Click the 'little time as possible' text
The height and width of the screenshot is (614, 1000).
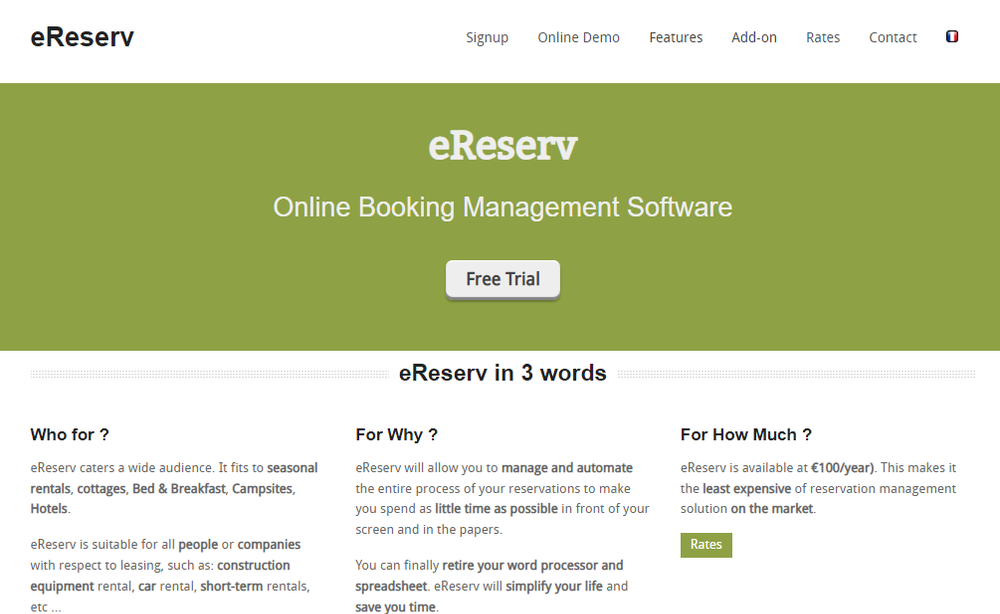click(496, 509)
